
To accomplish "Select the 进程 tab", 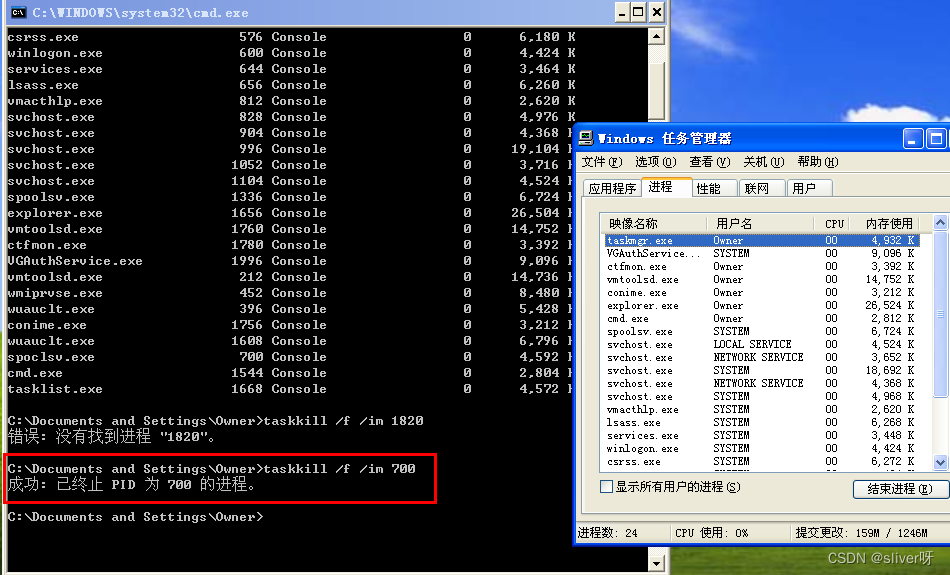I will tap(666, 187).
